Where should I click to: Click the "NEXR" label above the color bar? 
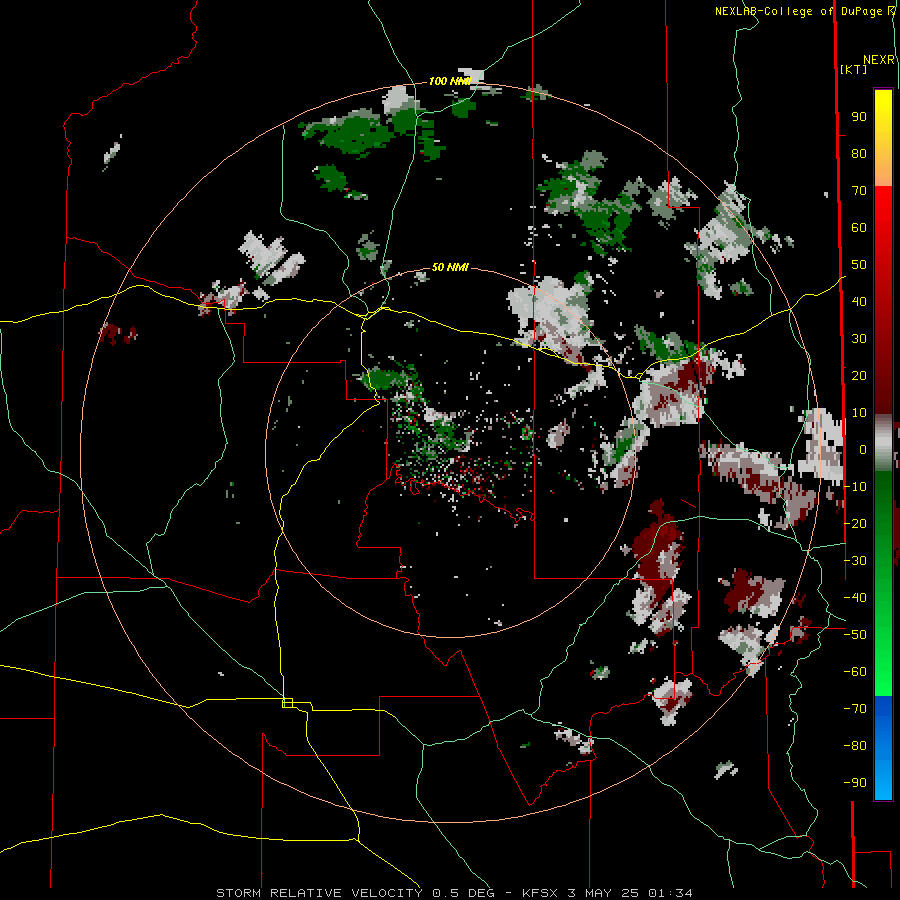(x=878, y=60)
